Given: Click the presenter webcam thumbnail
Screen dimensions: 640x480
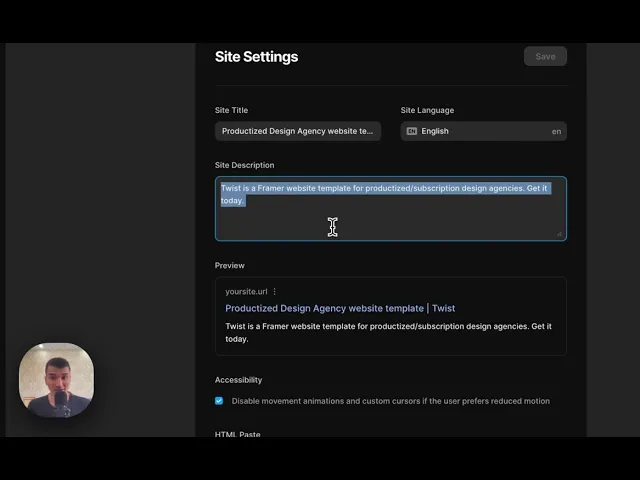Looking at the screenshot, I should (56, 380).
